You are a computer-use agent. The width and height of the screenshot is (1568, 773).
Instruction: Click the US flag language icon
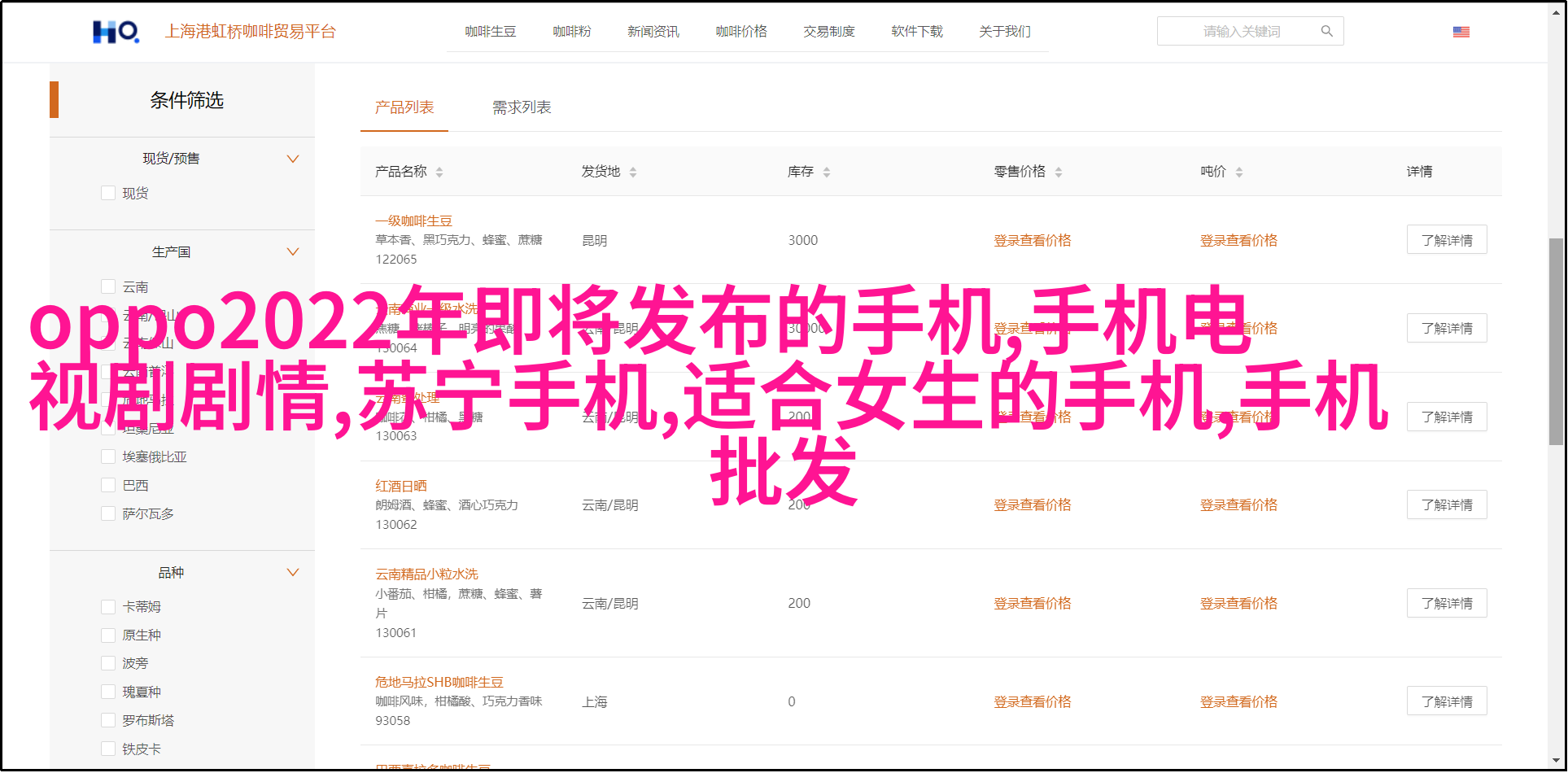1461,32
